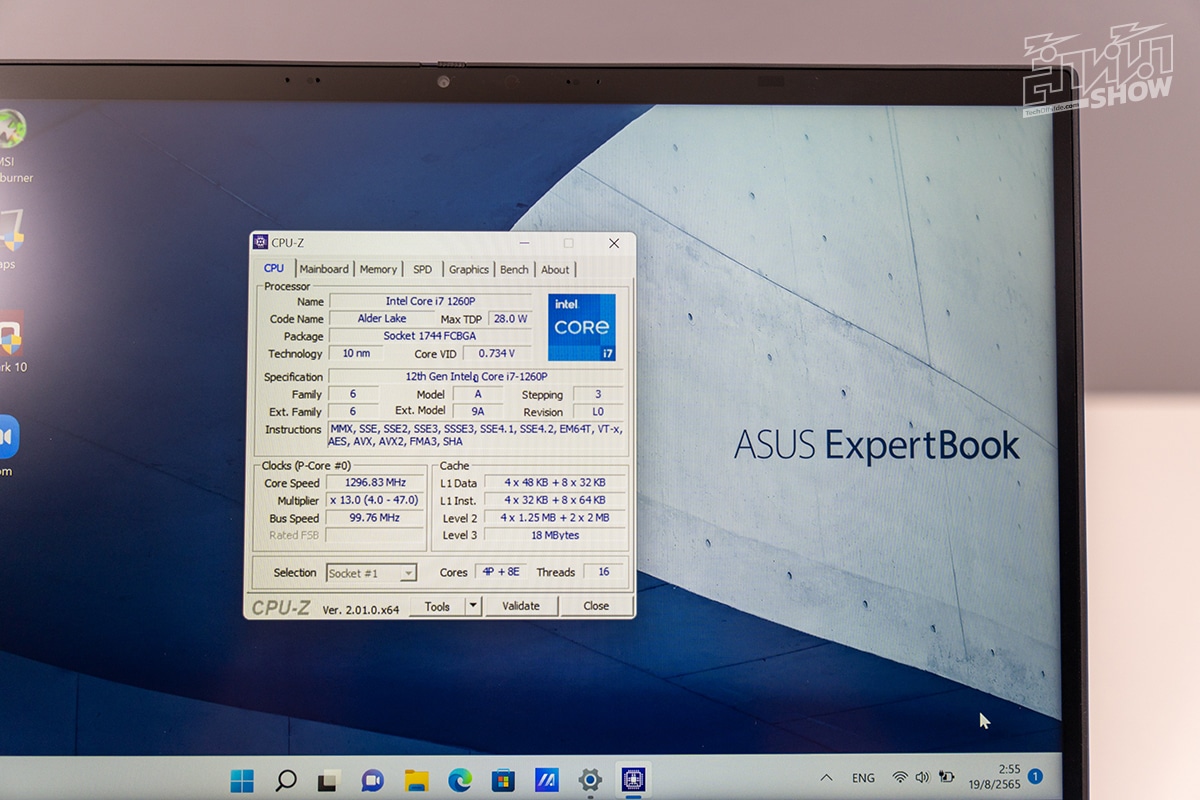Switch to the CPU tab

[274, 268]
